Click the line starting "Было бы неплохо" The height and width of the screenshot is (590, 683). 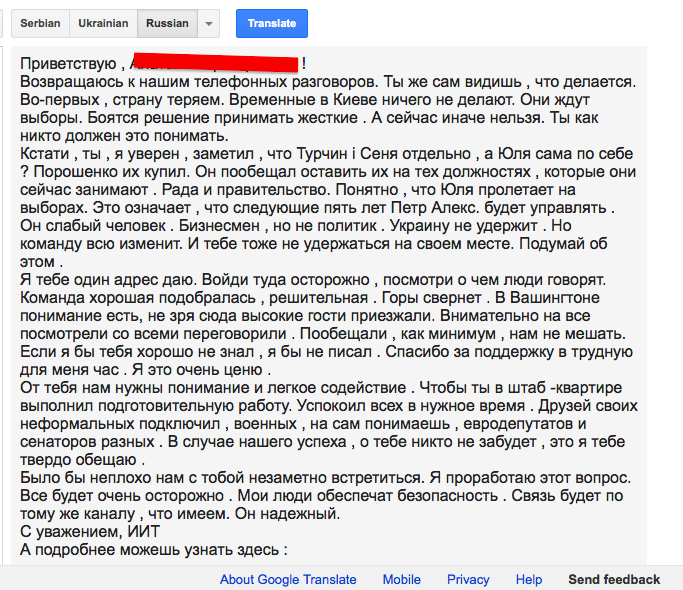pos(326,477)
